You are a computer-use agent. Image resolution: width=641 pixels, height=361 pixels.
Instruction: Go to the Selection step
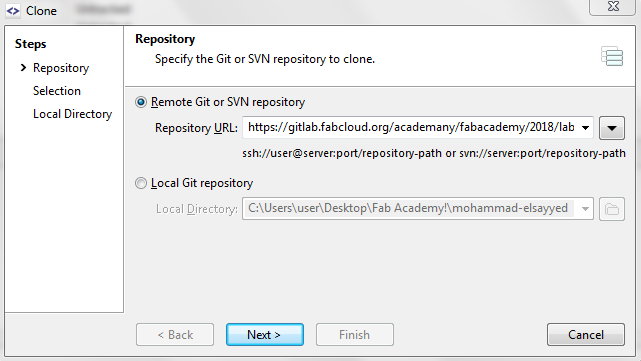[x=57, y=91]
